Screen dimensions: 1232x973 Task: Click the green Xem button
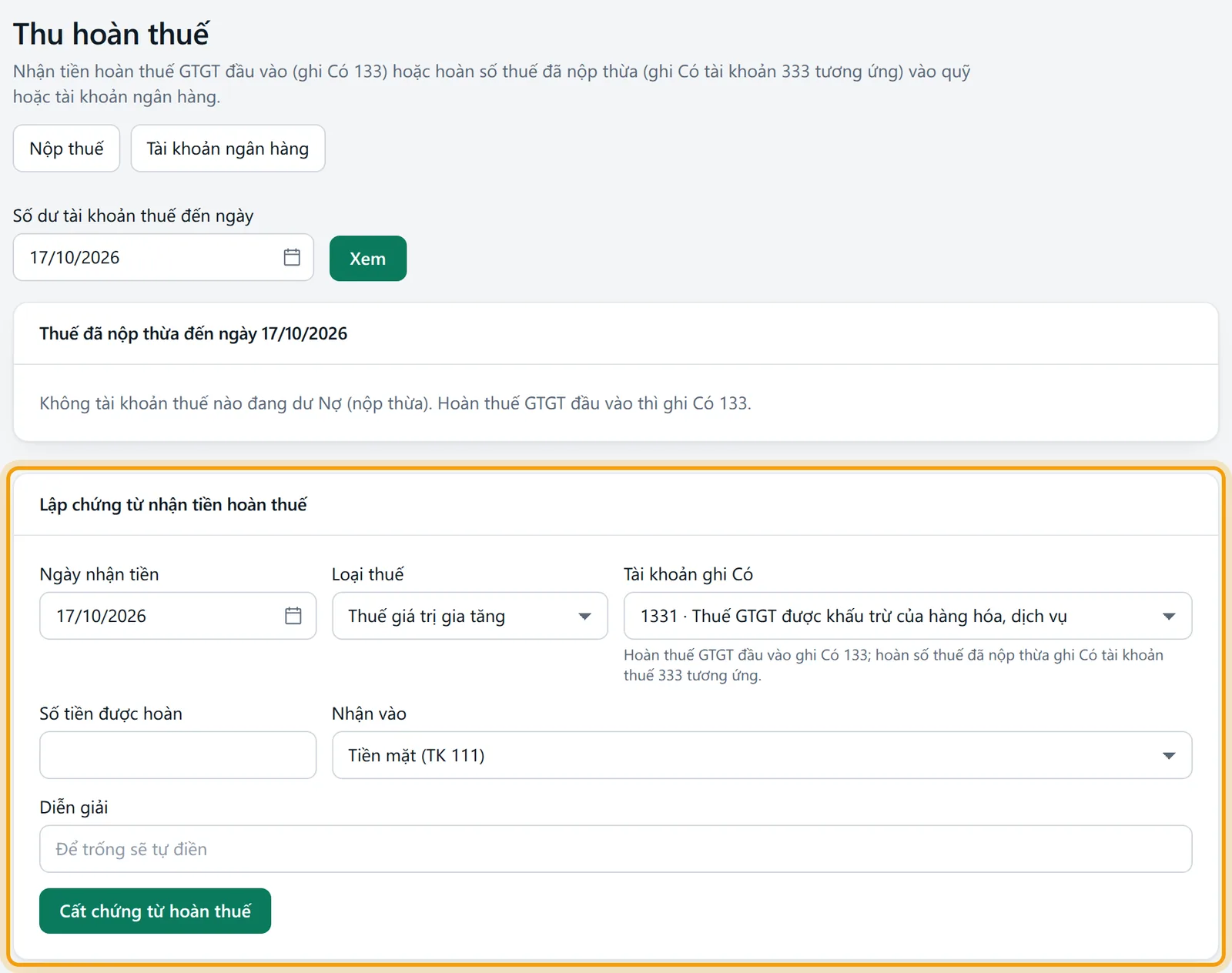coord(368,259)
